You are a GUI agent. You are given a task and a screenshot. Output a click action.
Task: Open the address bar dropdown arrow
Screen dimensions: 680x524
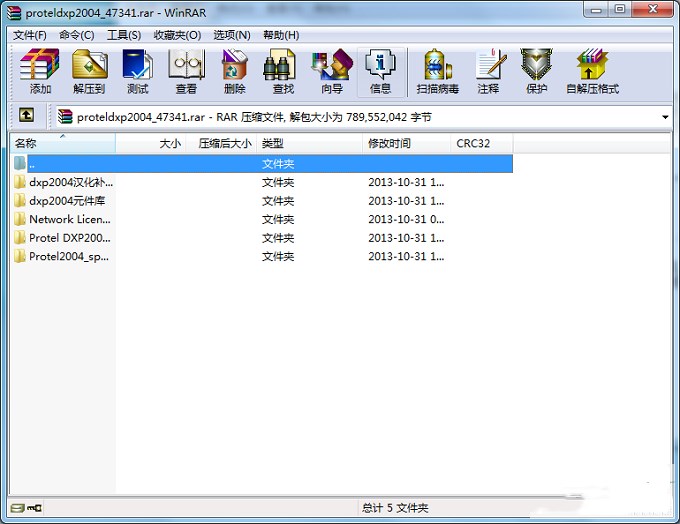(665, 117)
